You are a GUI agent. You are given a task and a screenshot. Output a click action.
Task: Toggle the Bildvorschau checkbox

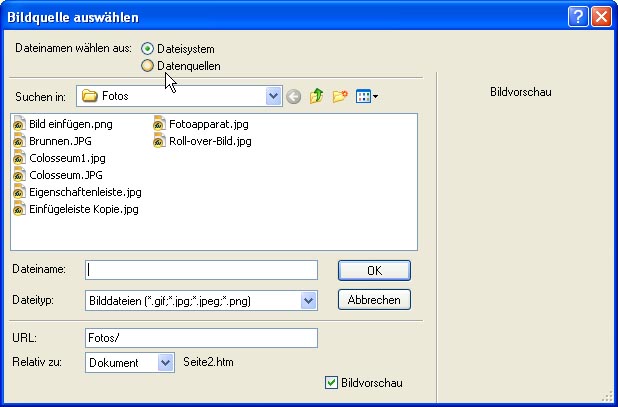[331, 383]
